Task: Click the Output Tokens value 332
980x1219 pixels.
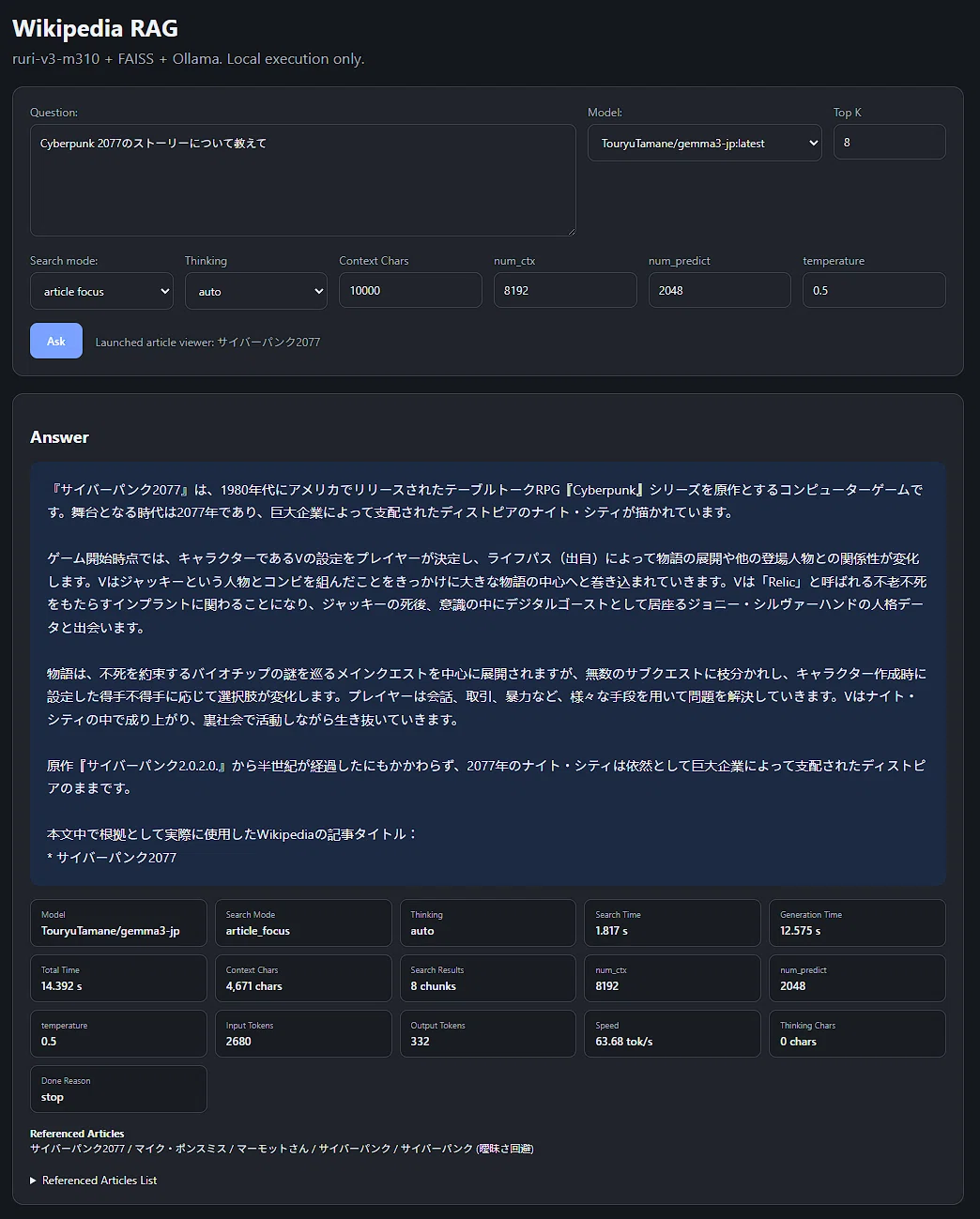Action: 421,1042
